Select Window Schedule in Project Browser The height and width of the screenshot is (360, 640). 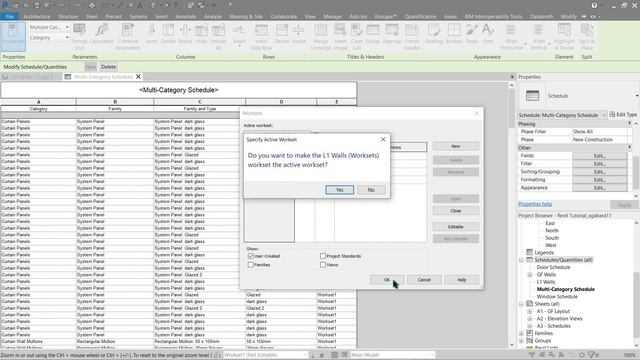pyautogui.click(x=557, y=297)
